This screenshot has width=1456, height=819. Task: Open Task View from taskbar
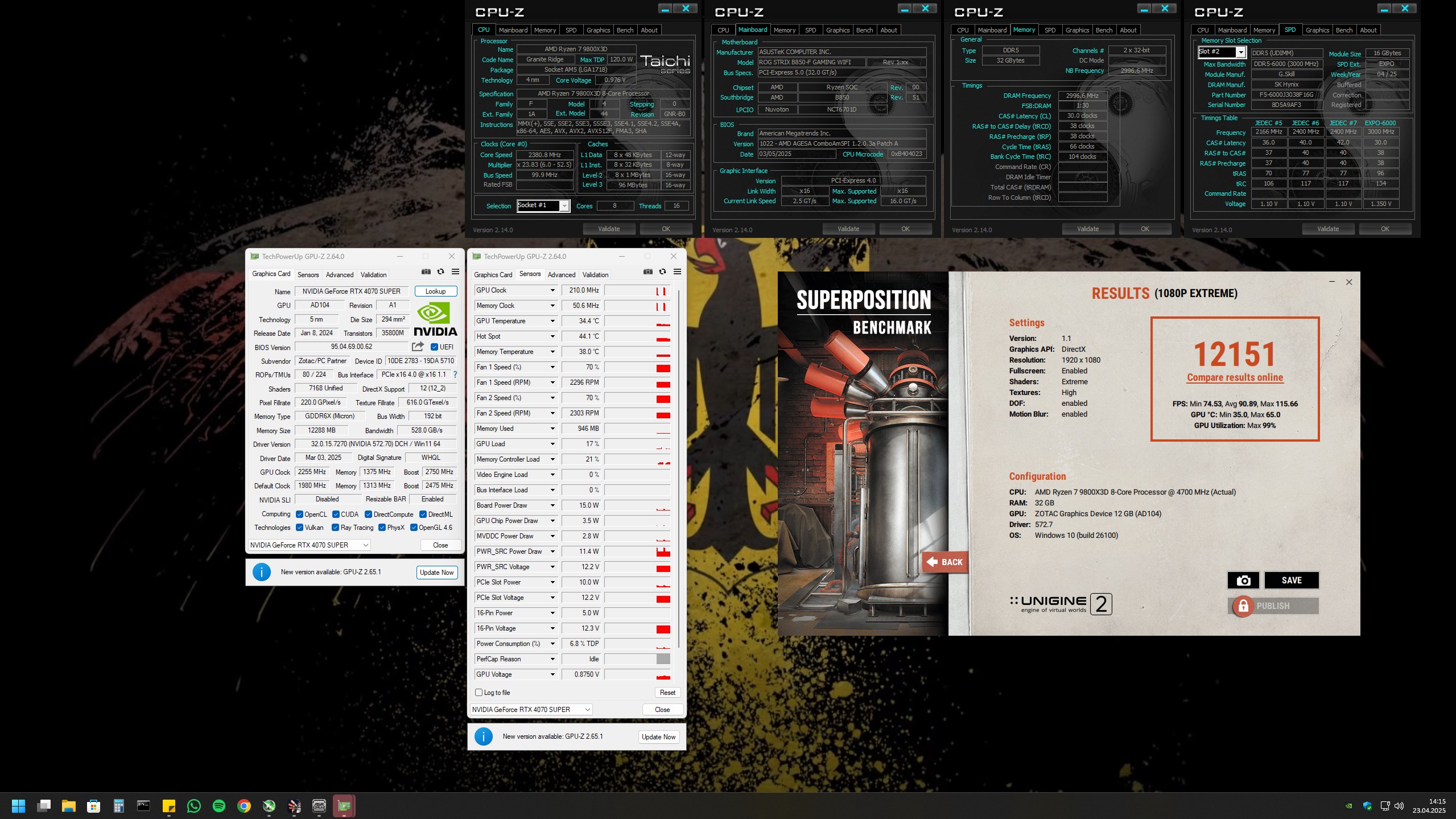pos(44,806)
